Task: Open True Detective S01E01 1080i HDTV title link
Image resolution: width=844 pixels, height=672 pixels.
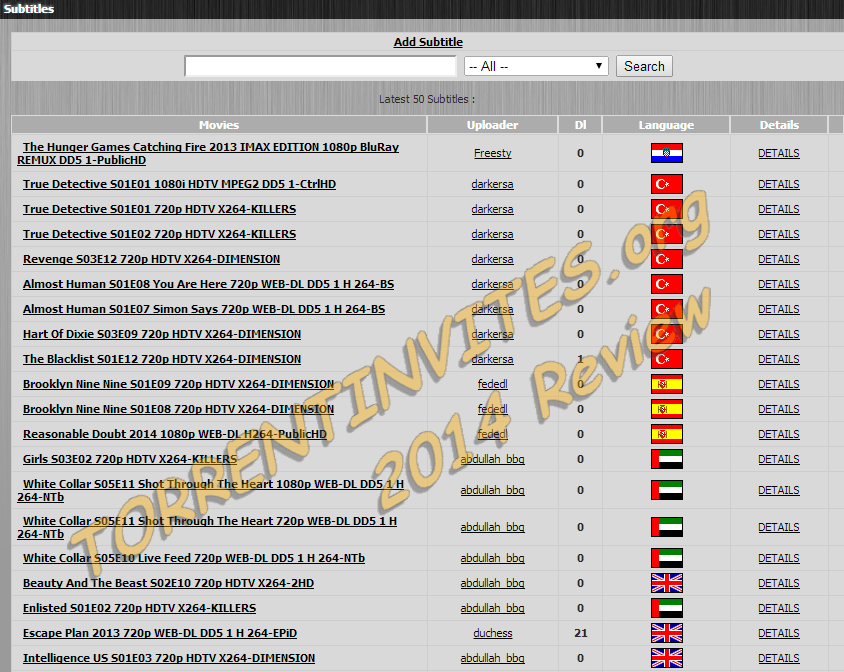Action: pyautogui.click(x=179, y=184)
